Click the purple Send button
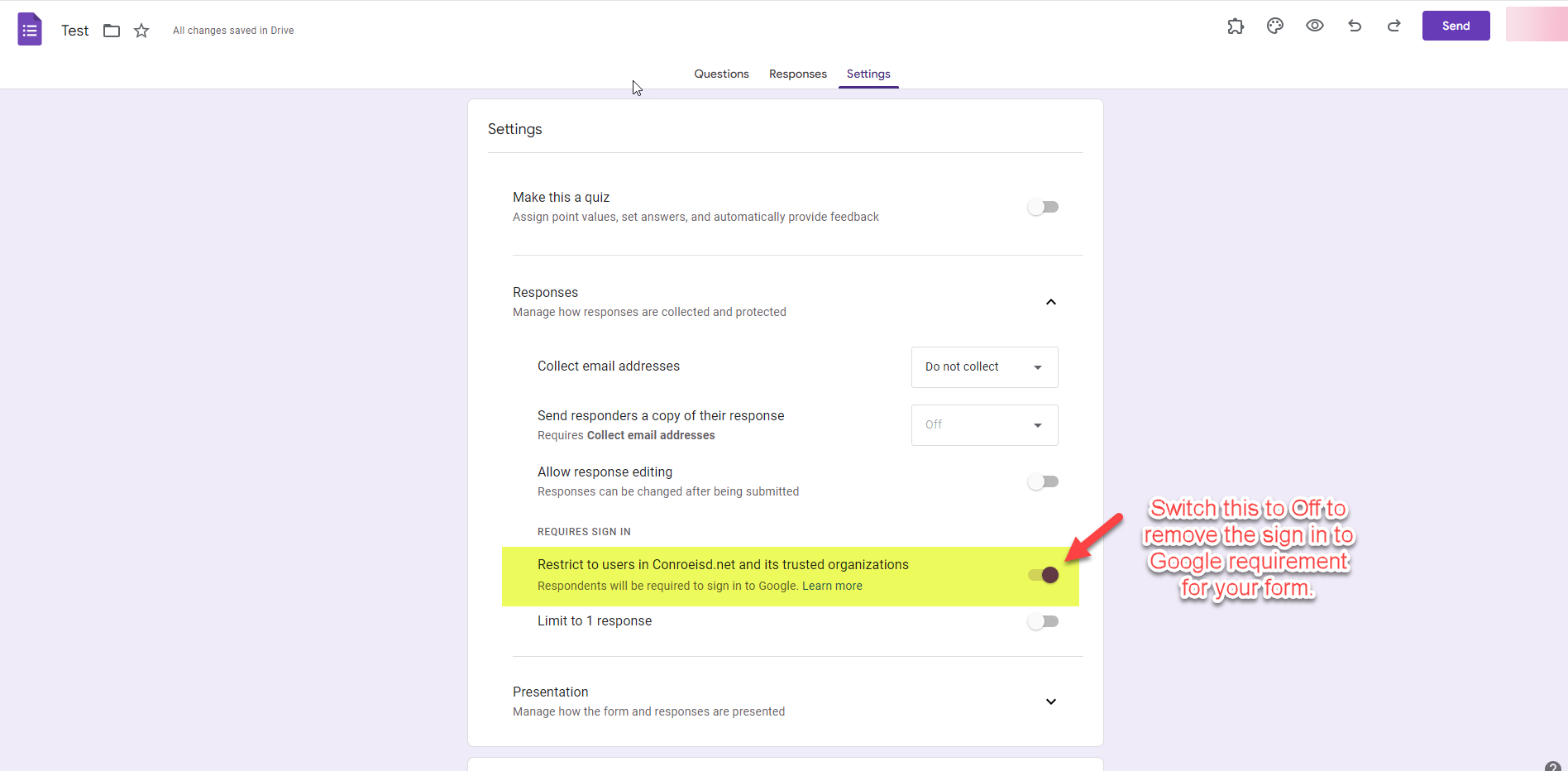Screen dimensions: 1568x771 [x=1456, y=26]
